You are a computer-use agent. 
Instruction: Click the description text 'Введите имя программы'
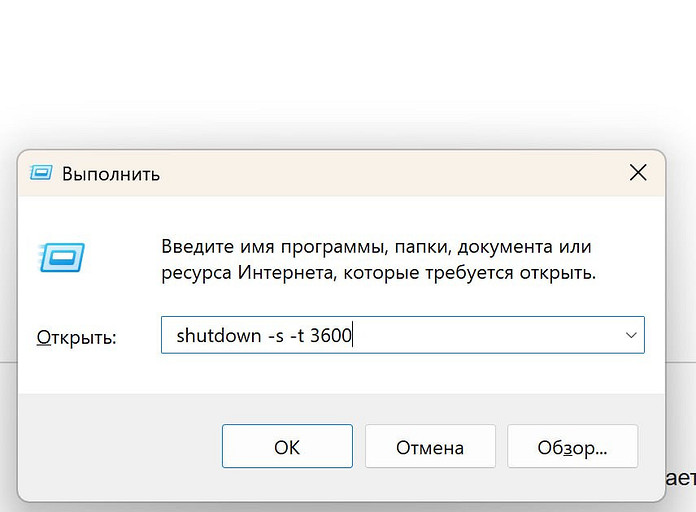275,246
